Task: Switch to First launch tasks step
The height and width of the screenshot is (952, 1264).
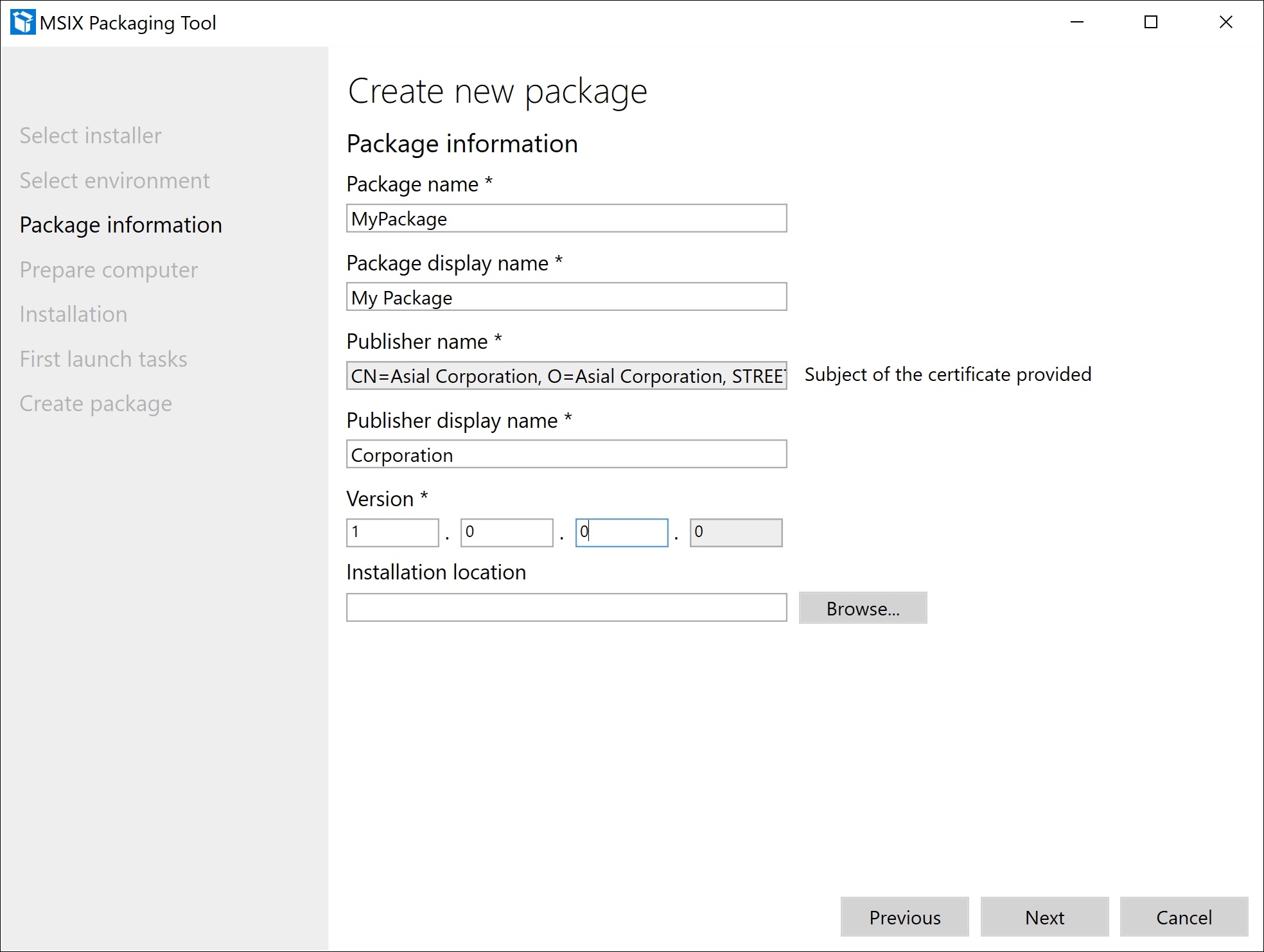Action: (x=103, y=359)
